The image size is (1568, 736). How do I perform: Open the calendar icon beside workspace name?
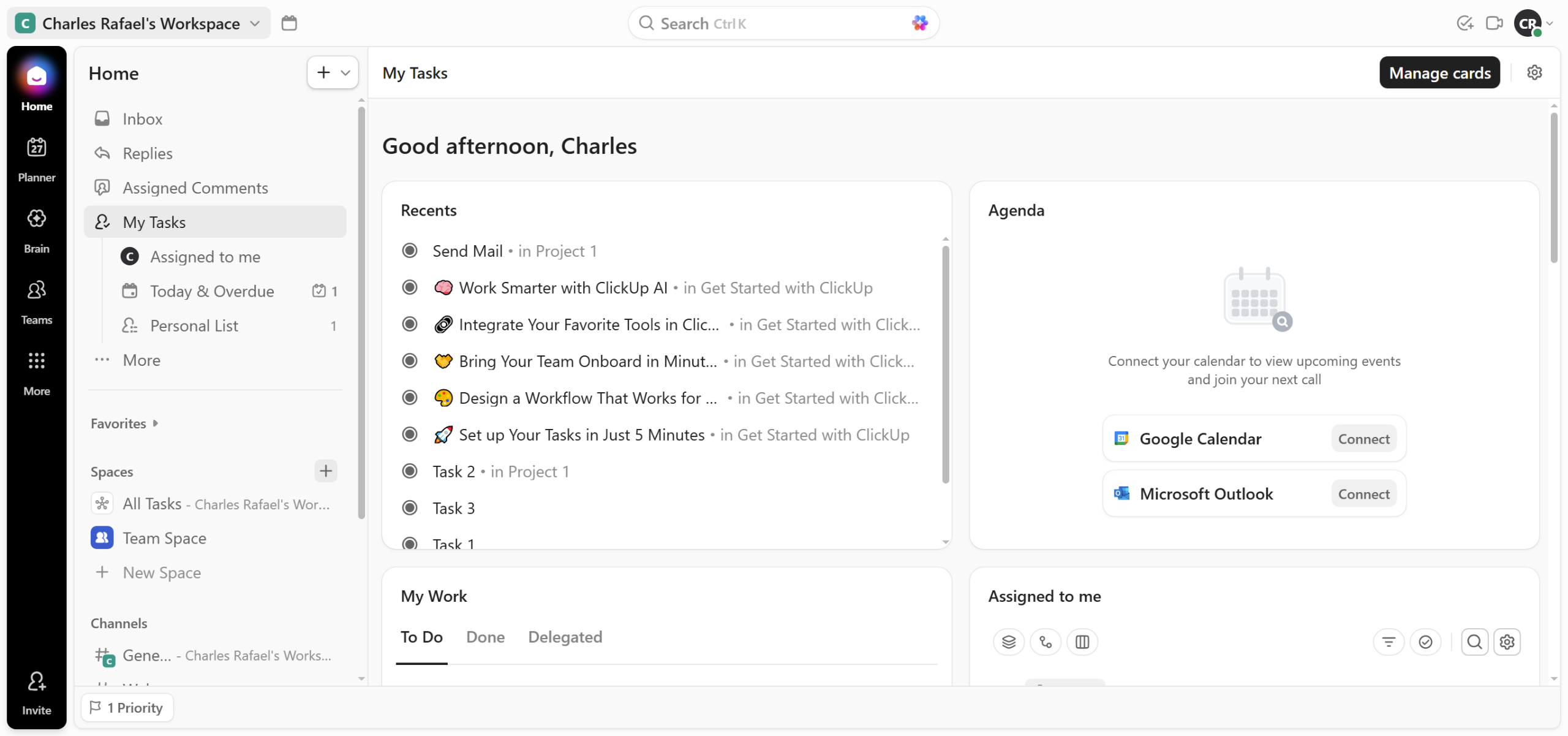click(x=289, y=23)
